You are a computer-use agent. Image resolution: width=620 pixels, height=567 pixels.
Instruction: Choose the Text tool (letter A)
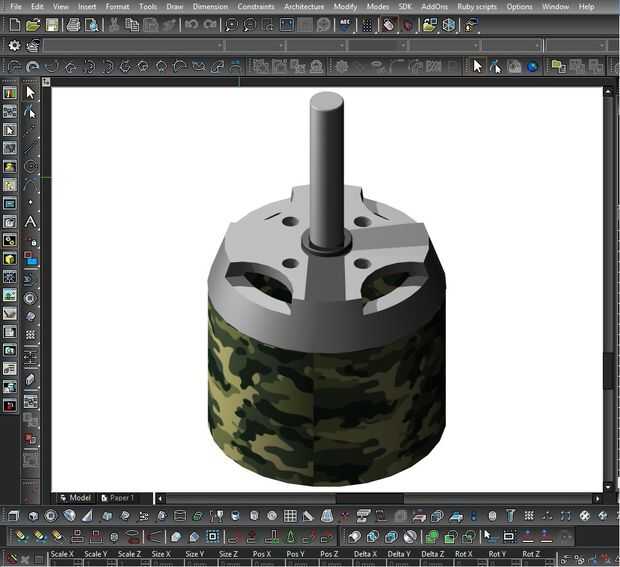coord(31,221)
